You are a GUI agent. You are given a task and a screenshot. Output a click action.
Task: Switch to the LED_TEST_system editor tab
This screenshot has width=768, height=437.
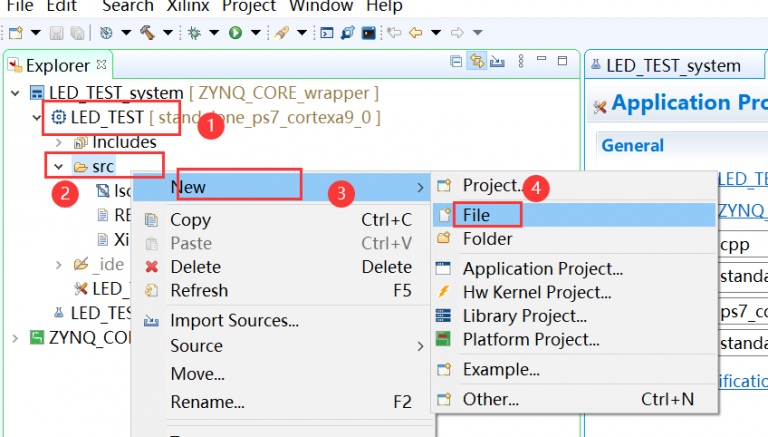(677, 66)
